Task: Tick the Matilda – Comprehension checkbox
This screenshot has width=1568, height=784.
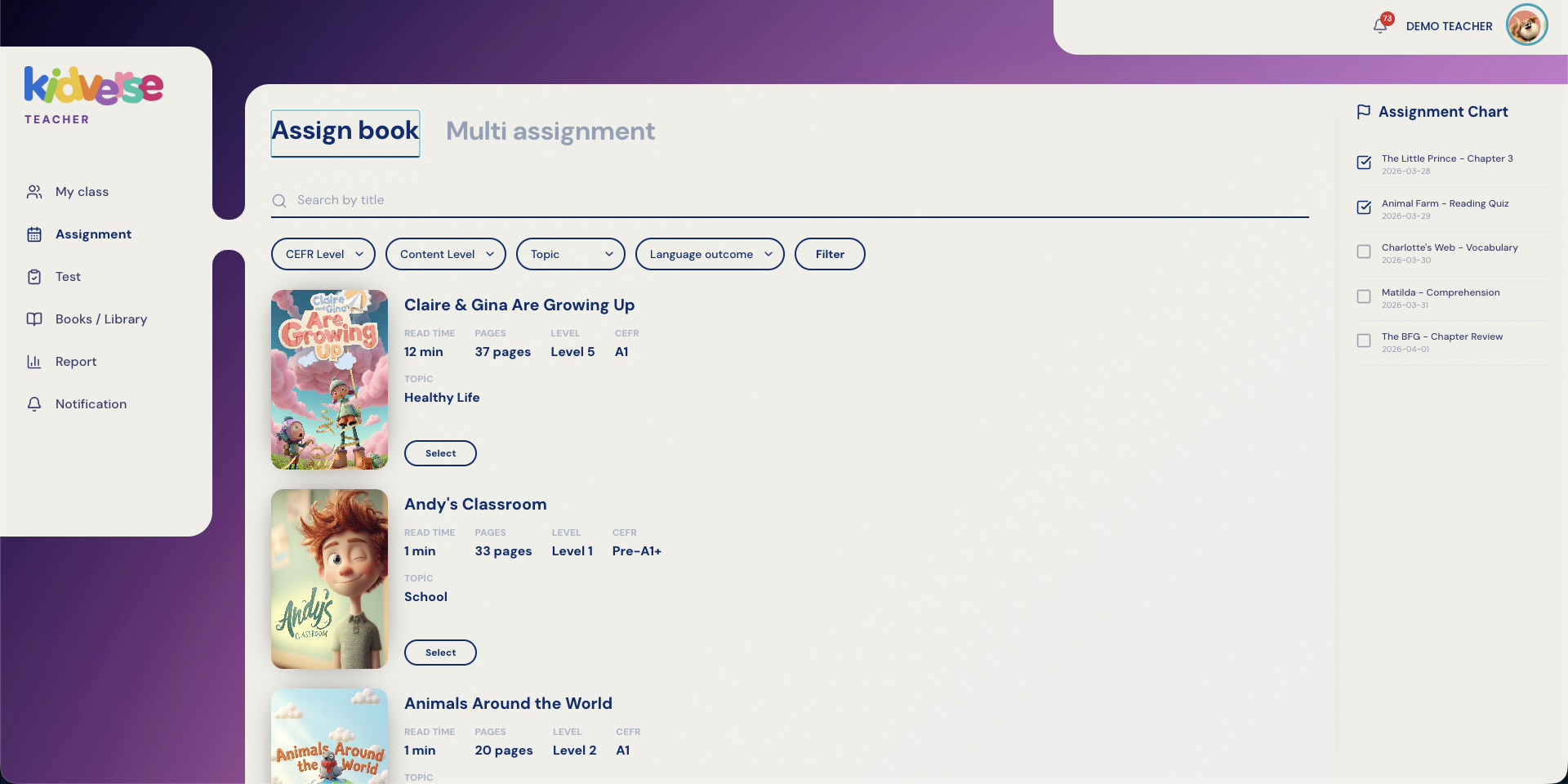Action: pos(1364,296)
